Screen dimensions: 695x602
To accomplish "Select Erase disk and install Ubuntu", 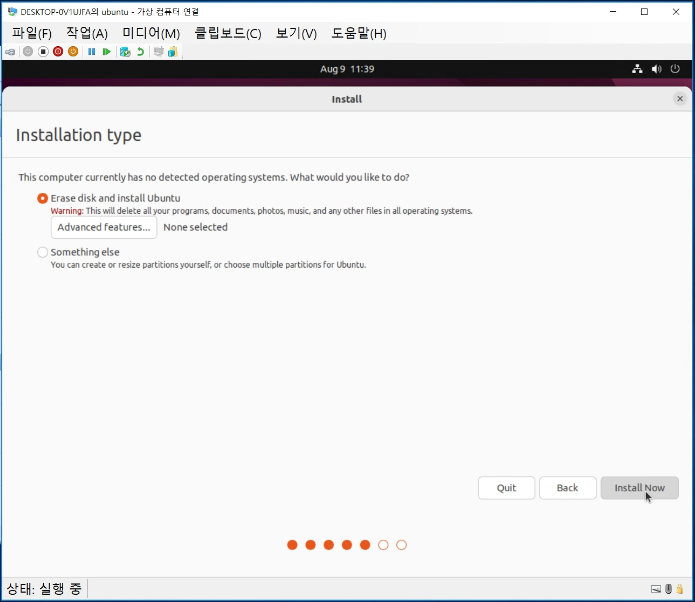I will tap(43, 198).
